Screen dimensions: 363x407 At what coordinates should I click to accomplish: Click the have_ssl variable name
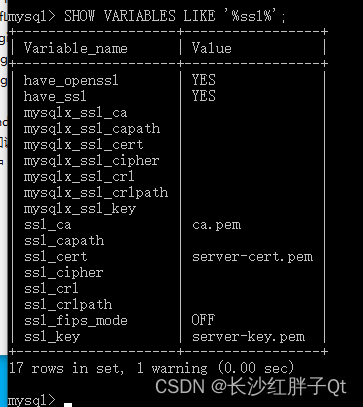coord(55,97)
